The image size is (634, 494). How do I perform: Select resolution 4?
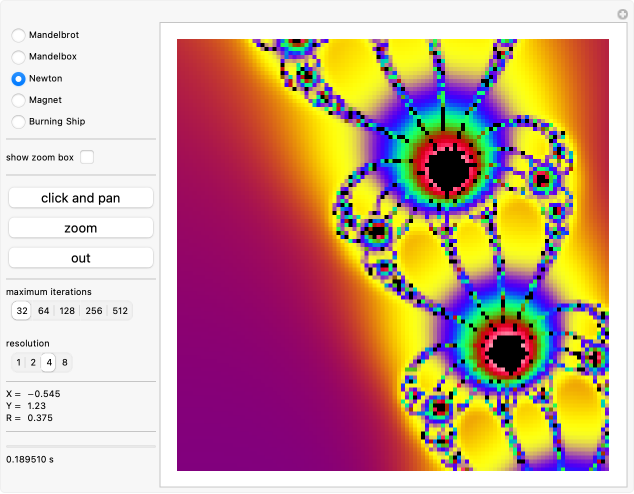pos(49,362)
